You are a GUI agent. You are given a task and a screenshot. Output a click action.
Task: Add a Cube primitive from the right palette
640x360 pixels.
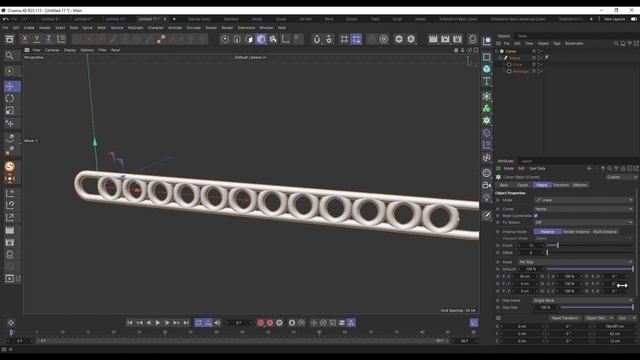tap(487, 69)
